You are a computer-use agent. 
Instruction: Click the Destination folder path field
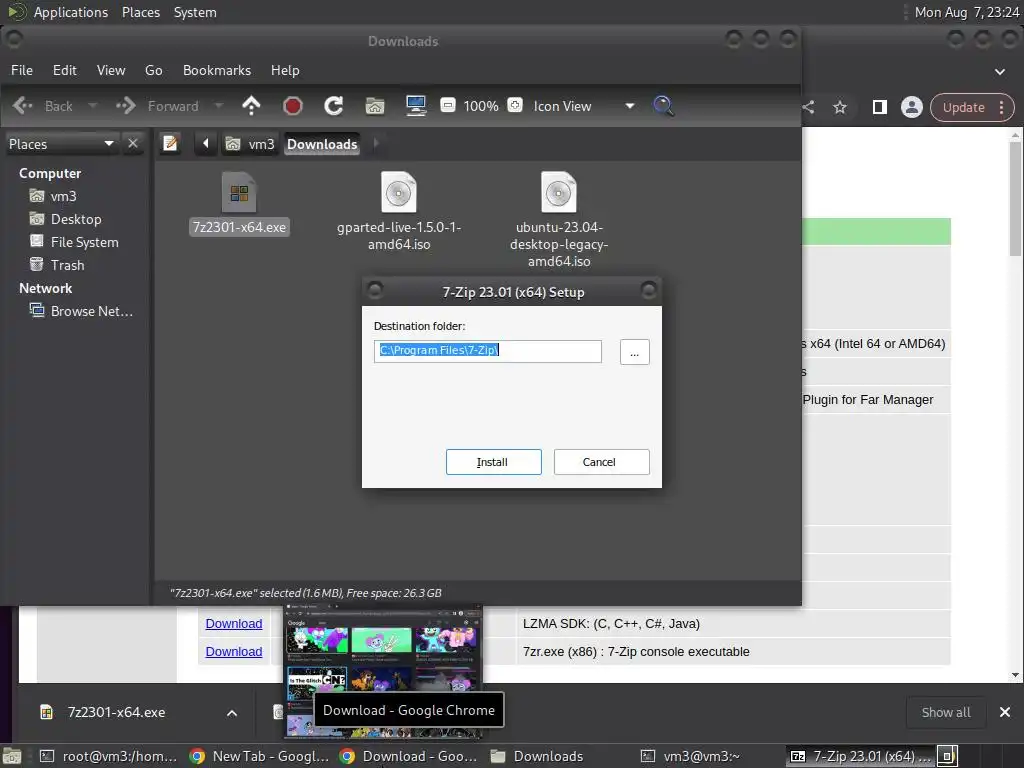487,351
